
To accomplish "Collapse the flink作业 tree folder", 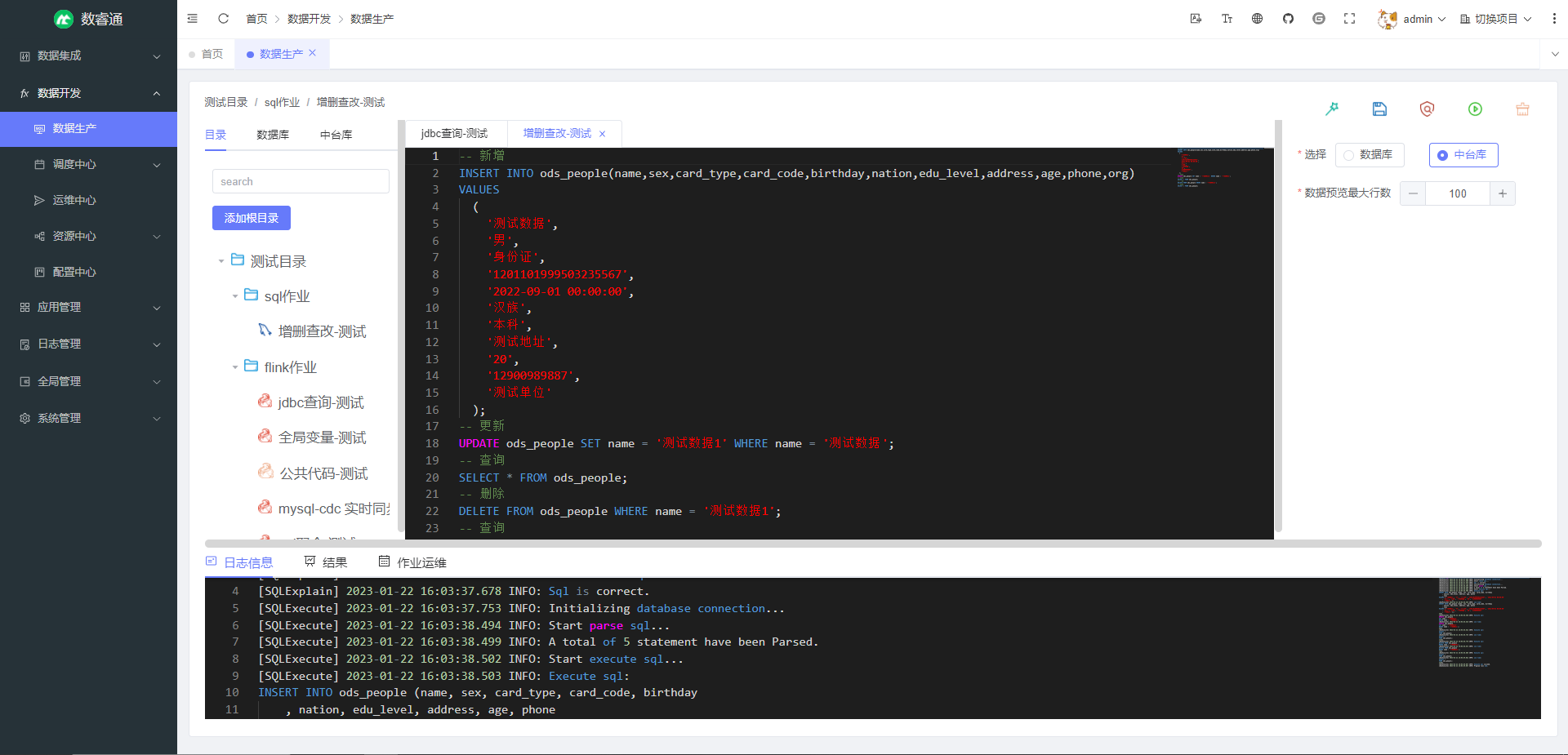I will pos(235,367).
